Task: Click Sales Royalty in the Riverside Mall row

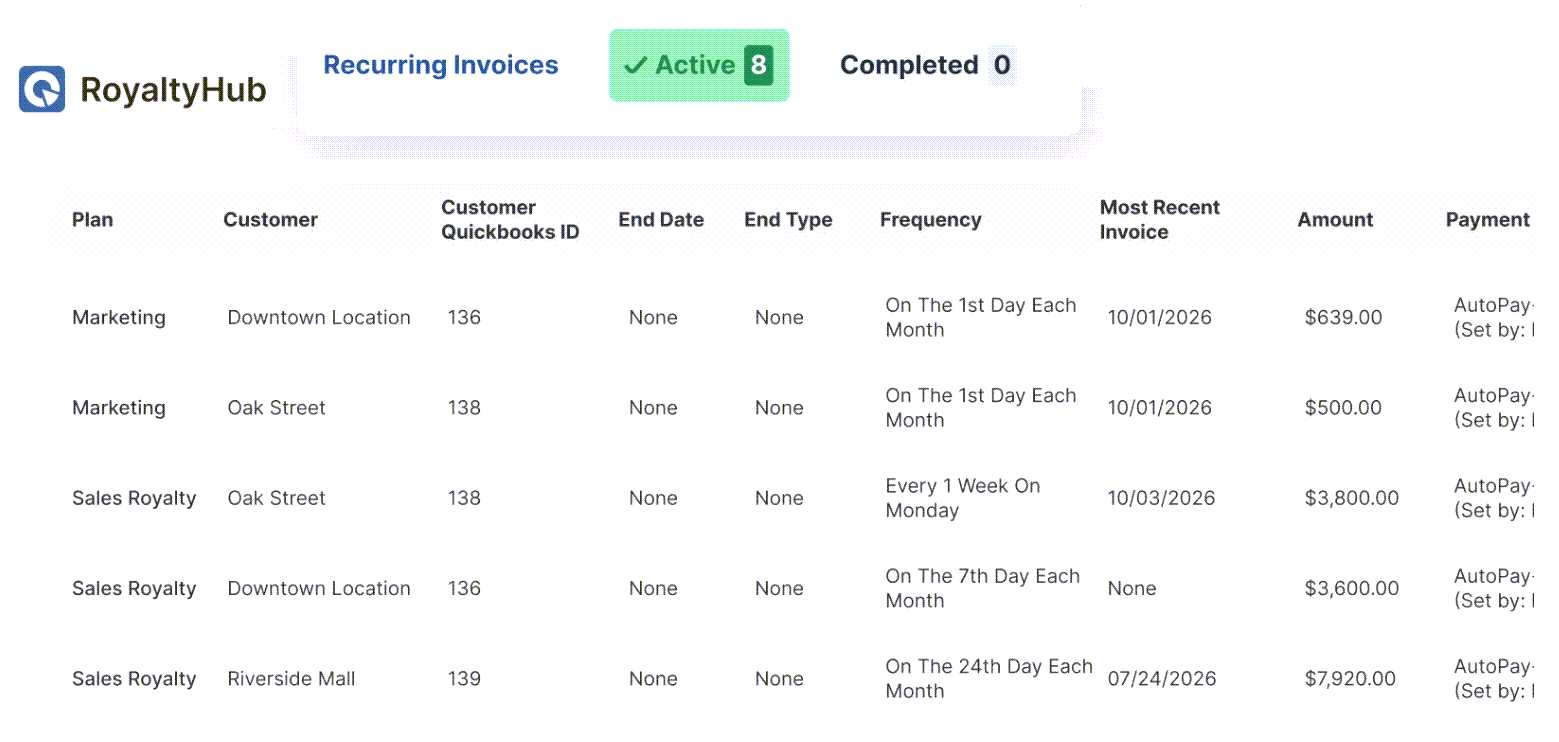Action: [134, 679]
